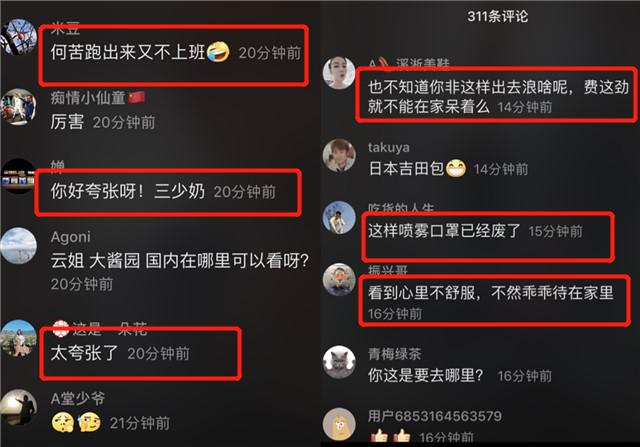Open A堂少爷 avatar profile

point(18,407)
